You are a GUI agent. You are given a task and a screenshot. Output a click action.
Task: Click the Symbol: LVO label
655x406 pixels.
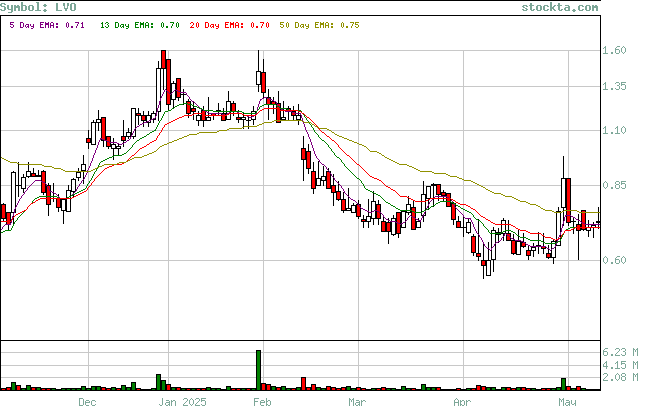(x=38, y=7)
